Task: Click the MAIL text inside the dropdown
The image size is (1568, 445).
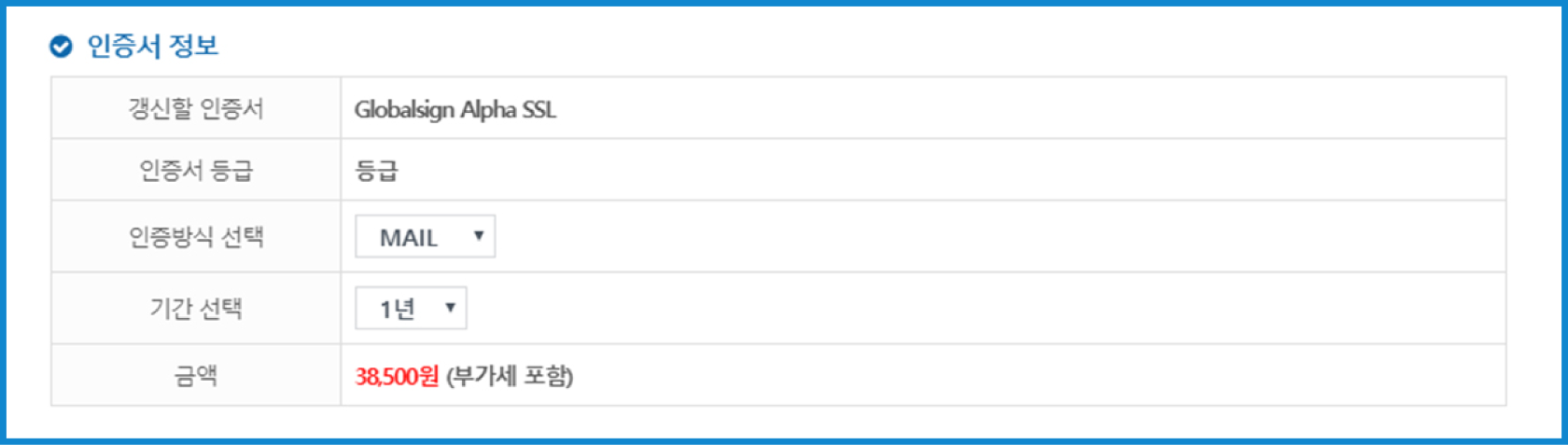Action: point(409,238)
